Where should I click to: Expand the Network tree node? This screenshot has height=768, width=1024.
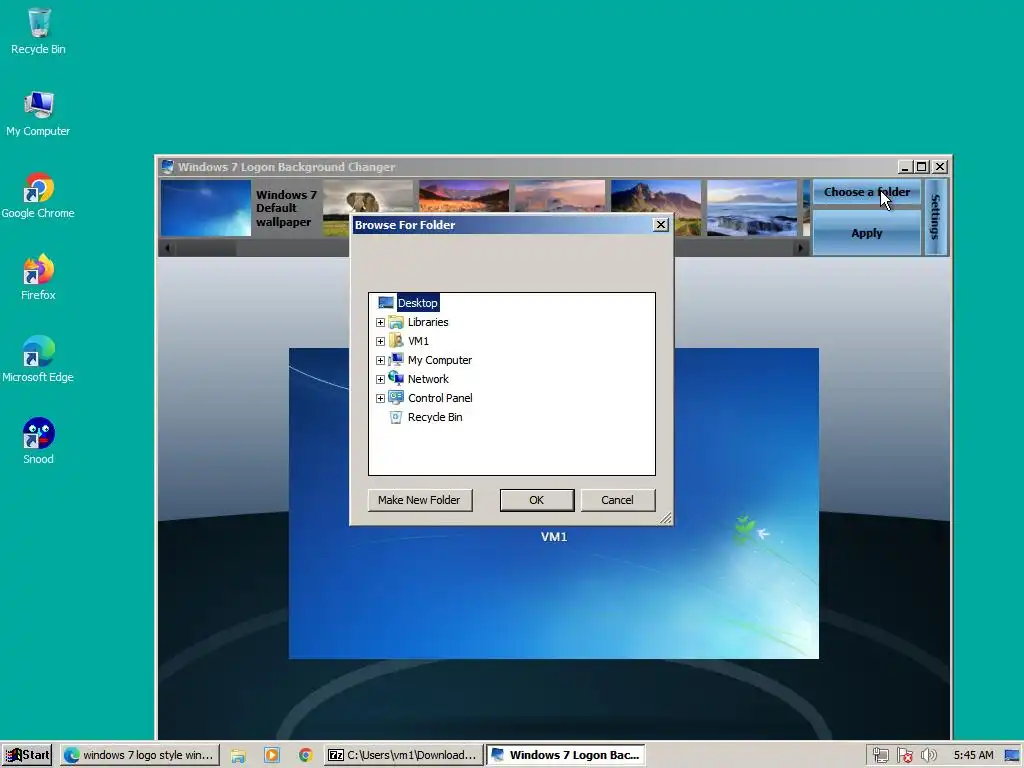tap(380, 379)
